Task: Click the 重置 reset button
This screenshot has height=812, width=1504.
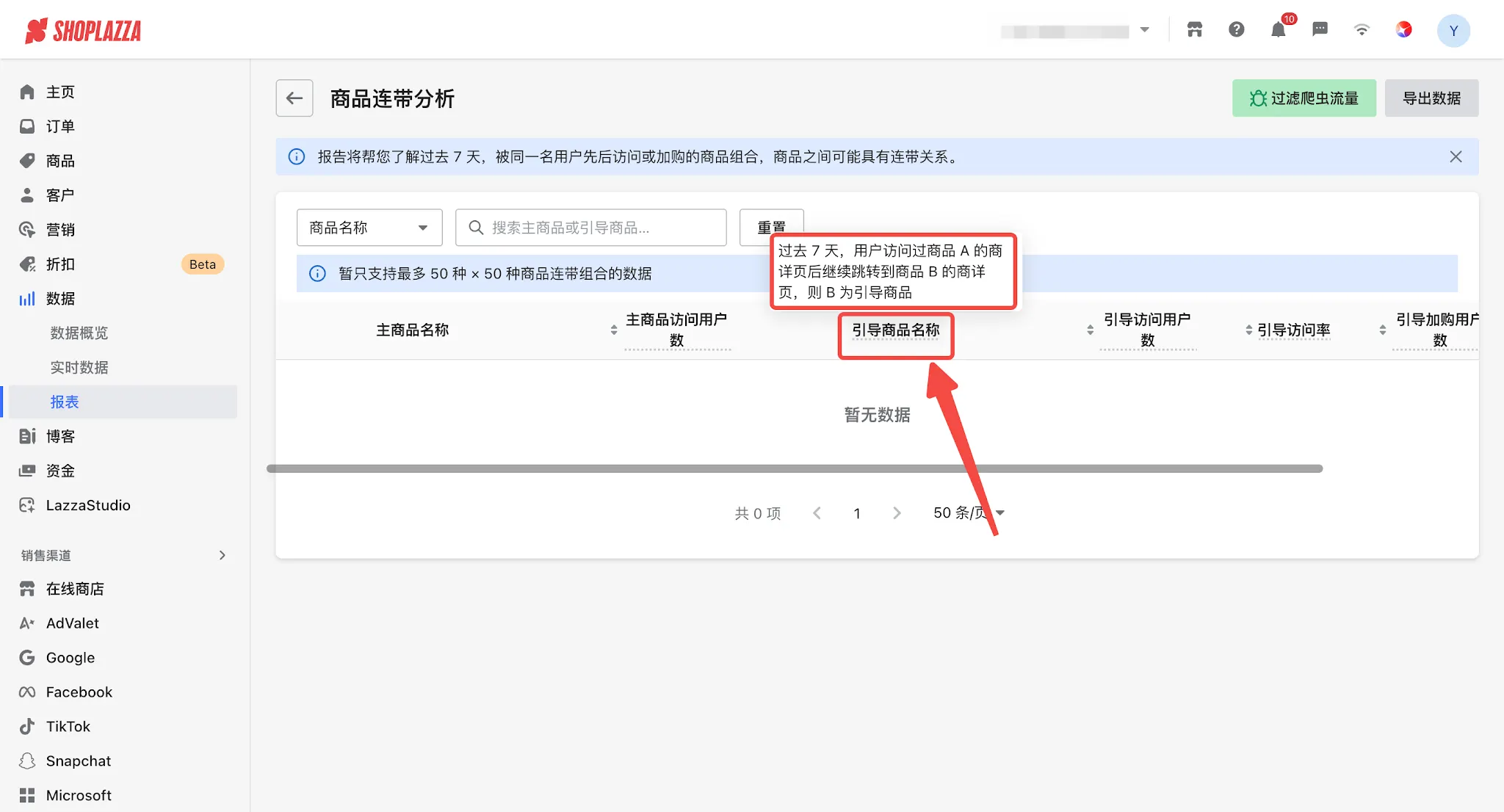Action: click(x=771, y=227)
